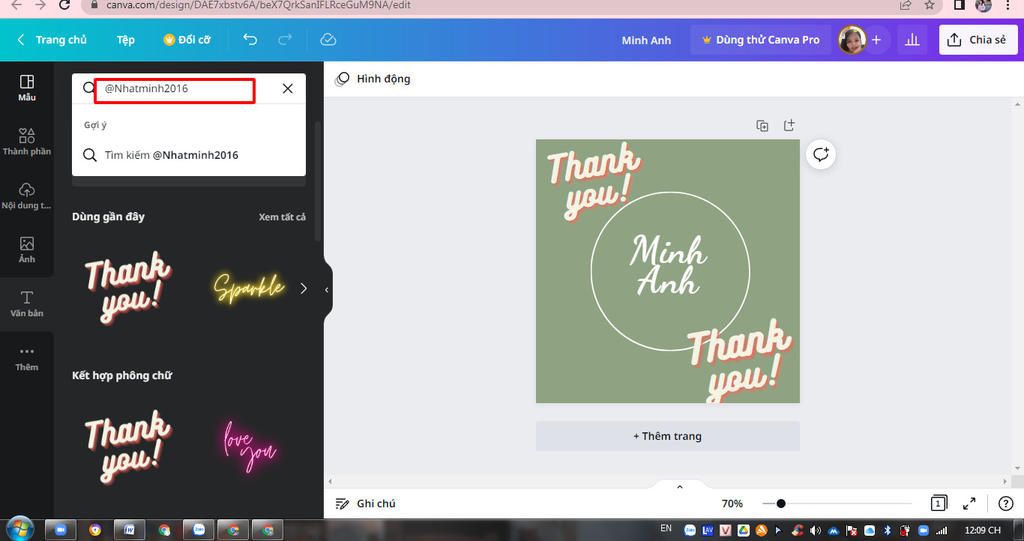1024x541 pixels.
Task: Click the browser address bar URL
Action: pos(259,5)
